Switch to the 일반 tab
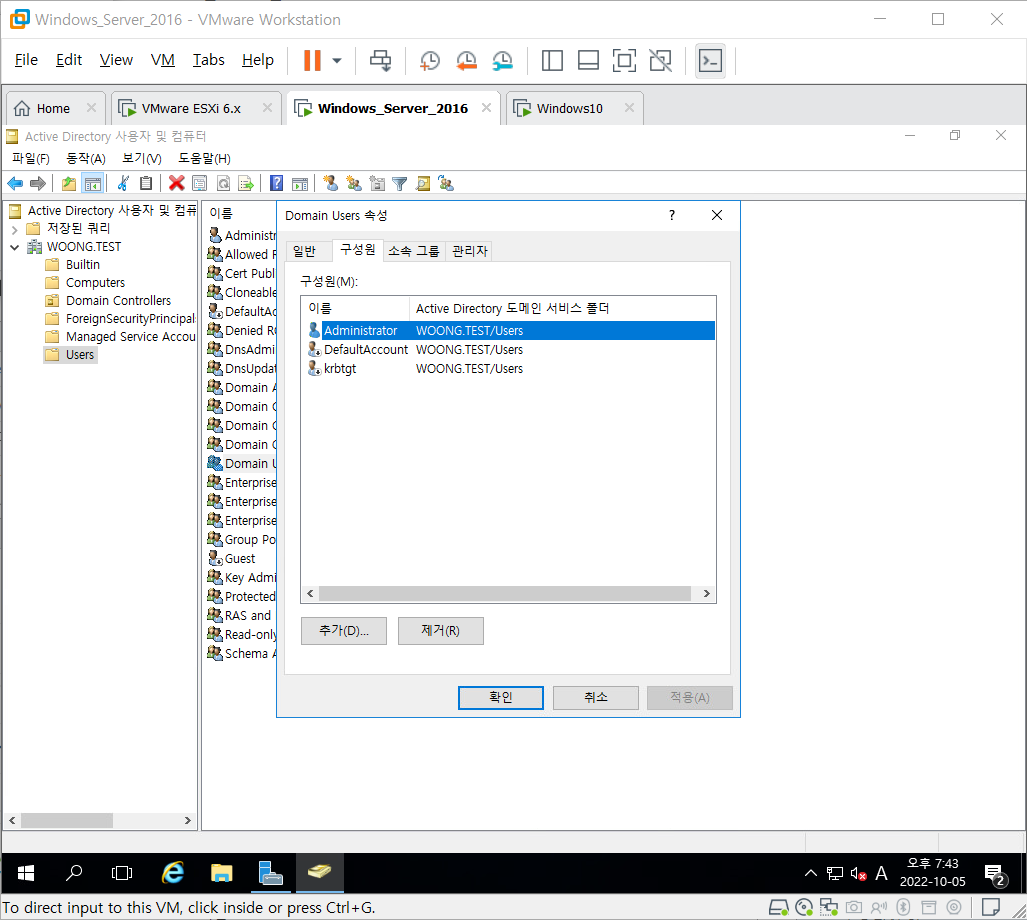 [x=305, y=251]
